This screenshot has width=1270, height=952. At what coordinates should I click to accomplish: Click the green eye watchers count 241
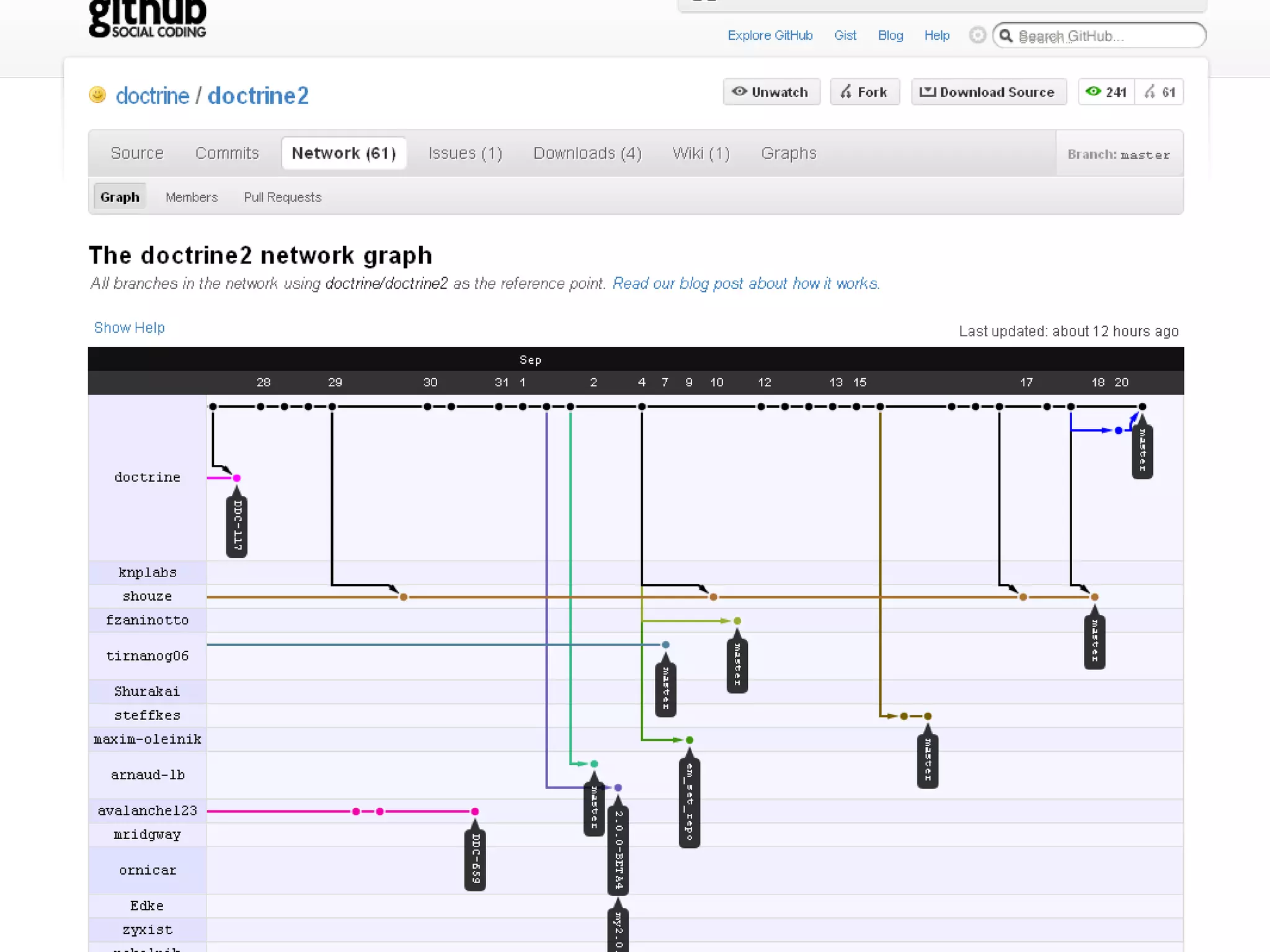(1106, 92)
